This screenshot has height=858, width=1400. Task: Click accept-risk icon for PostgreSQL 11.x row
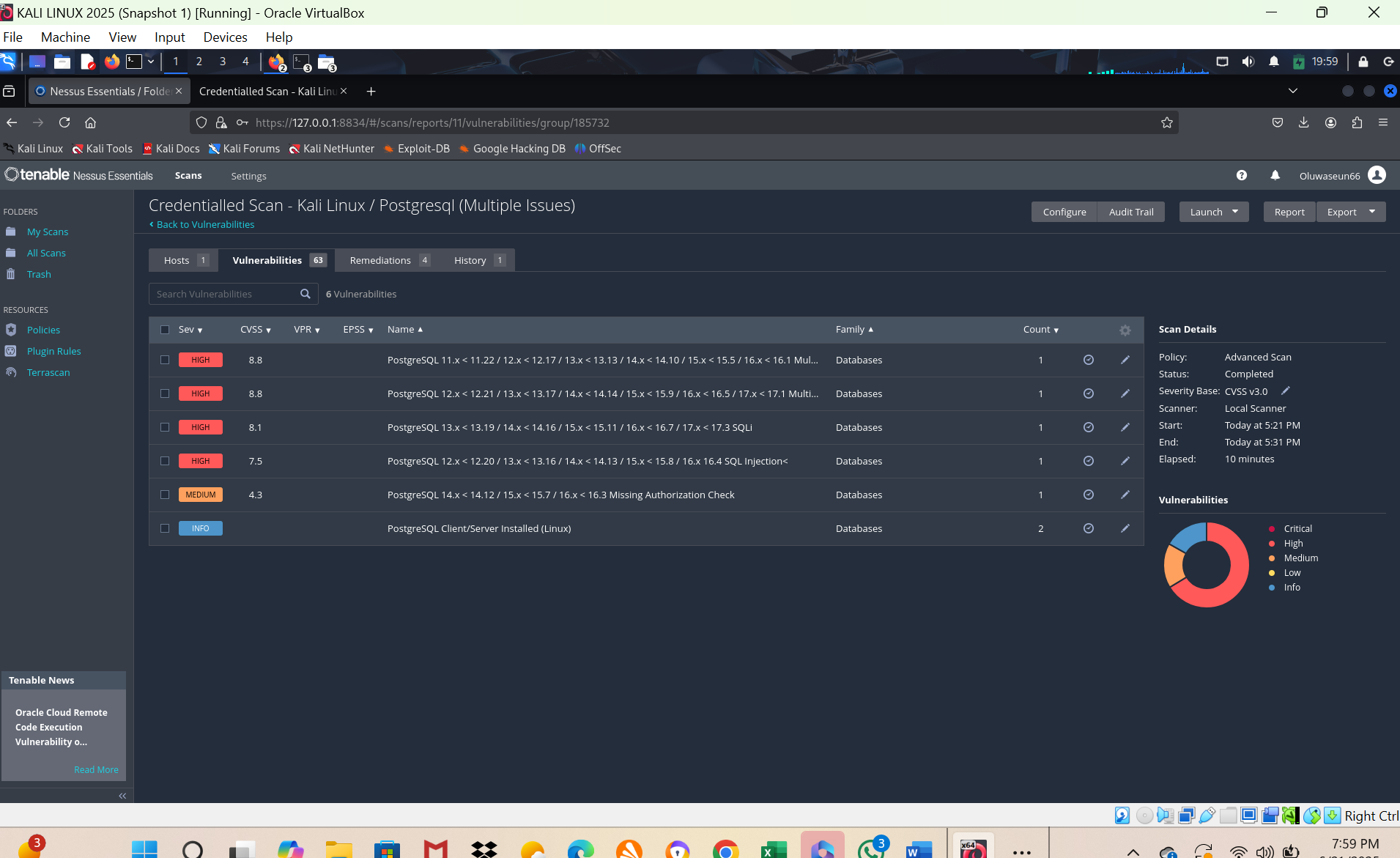[1089, 360]
